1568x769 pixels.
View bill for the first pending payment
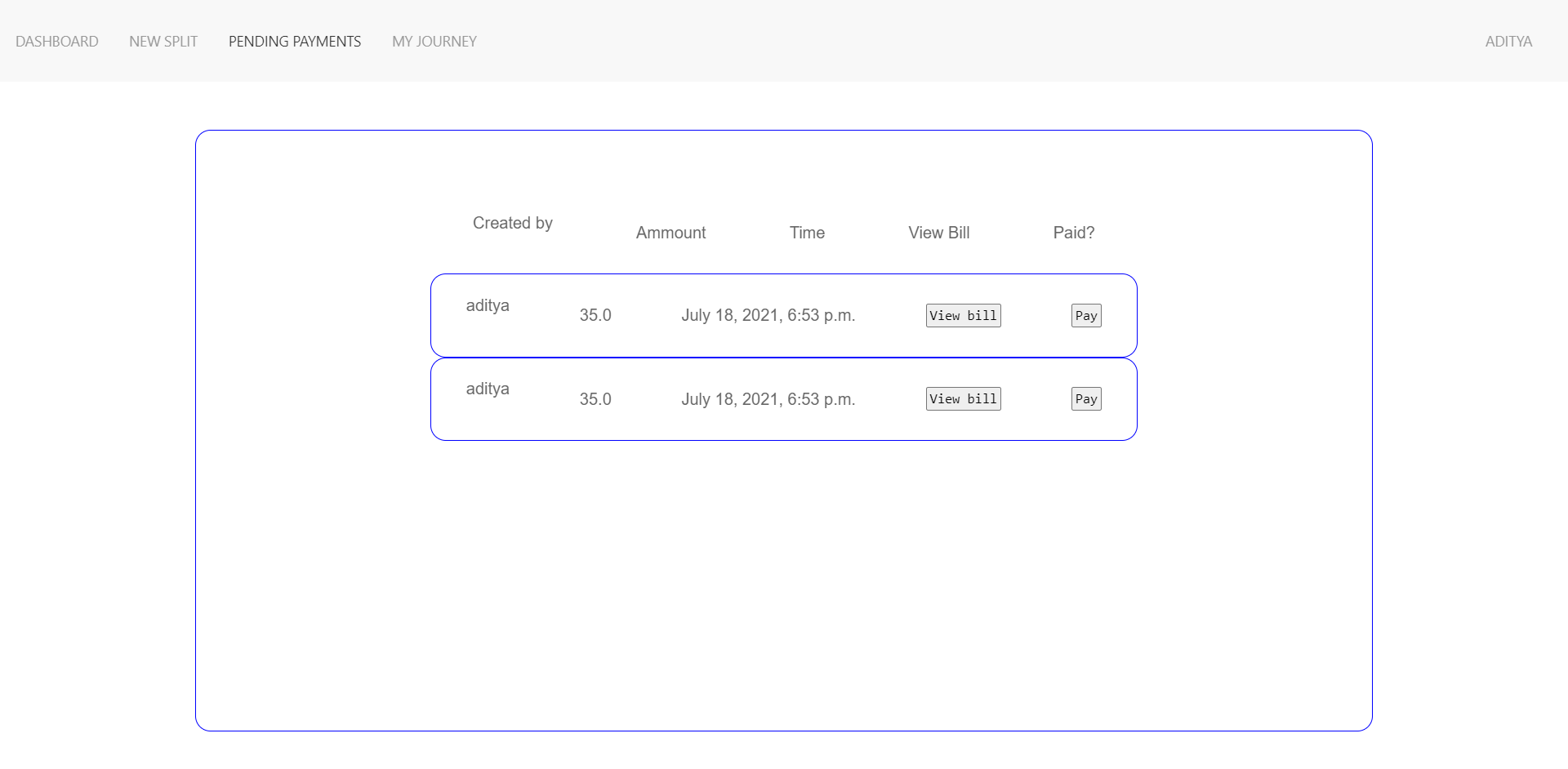click(x=962, y=315)
